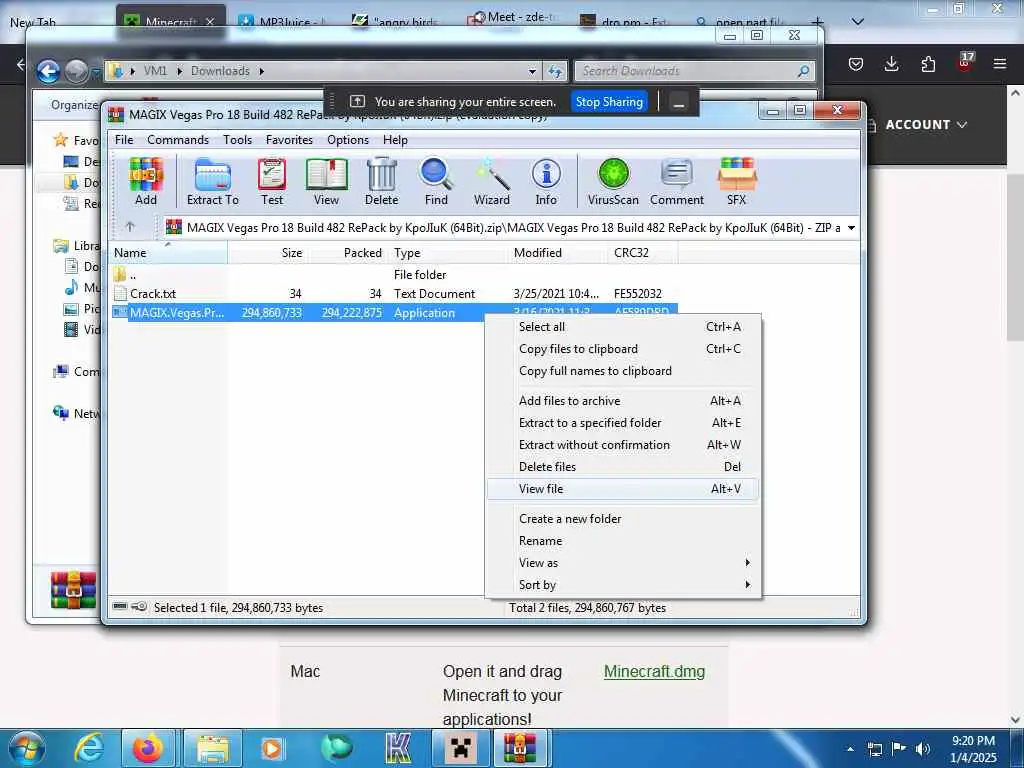Image resolution: width=1024 pixels, height=768 pixels.
Task: Choose Create a new folder
Action: 623,519
